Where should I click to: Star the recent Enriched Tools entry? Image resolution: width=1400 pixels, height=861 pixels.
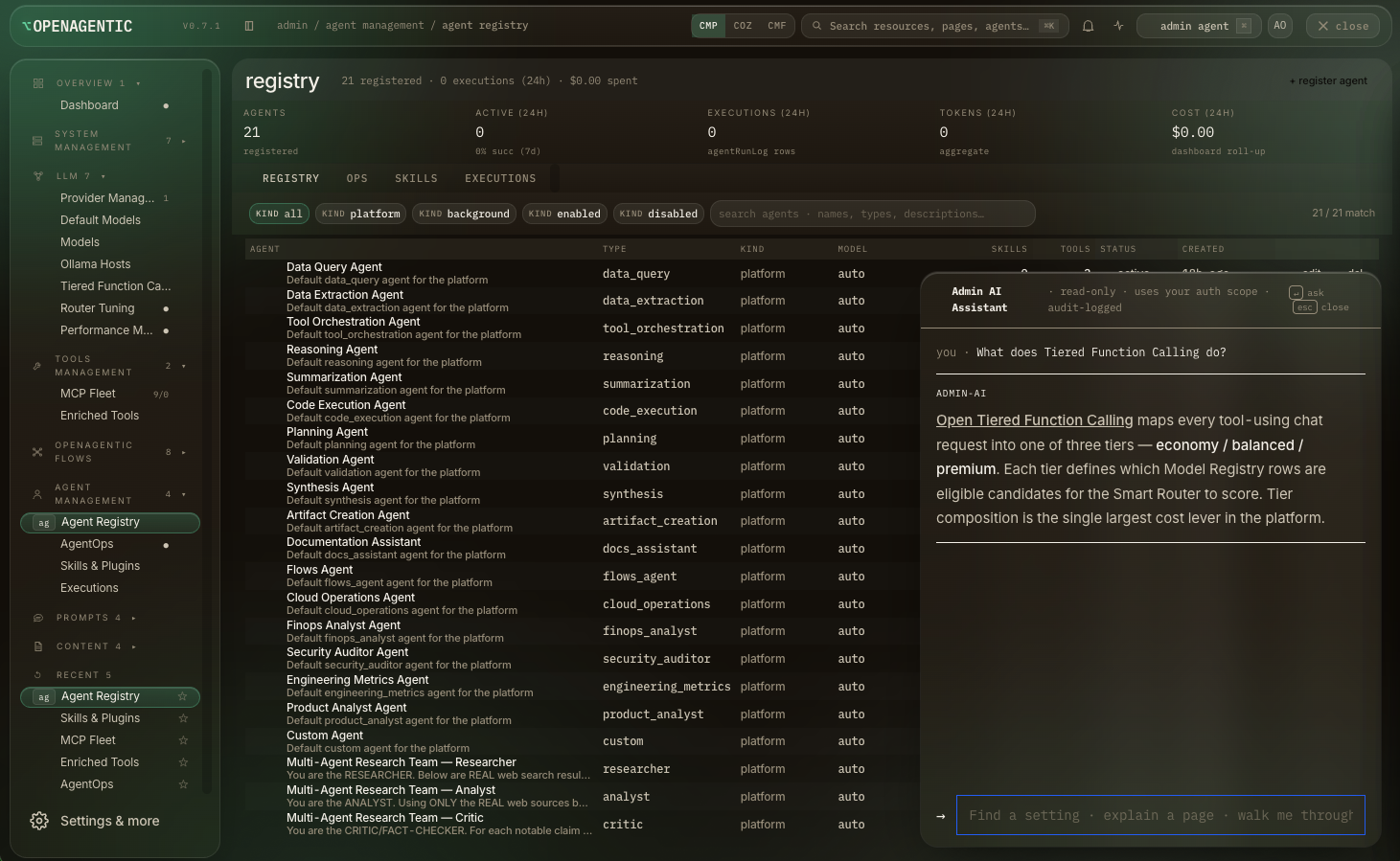183,762
